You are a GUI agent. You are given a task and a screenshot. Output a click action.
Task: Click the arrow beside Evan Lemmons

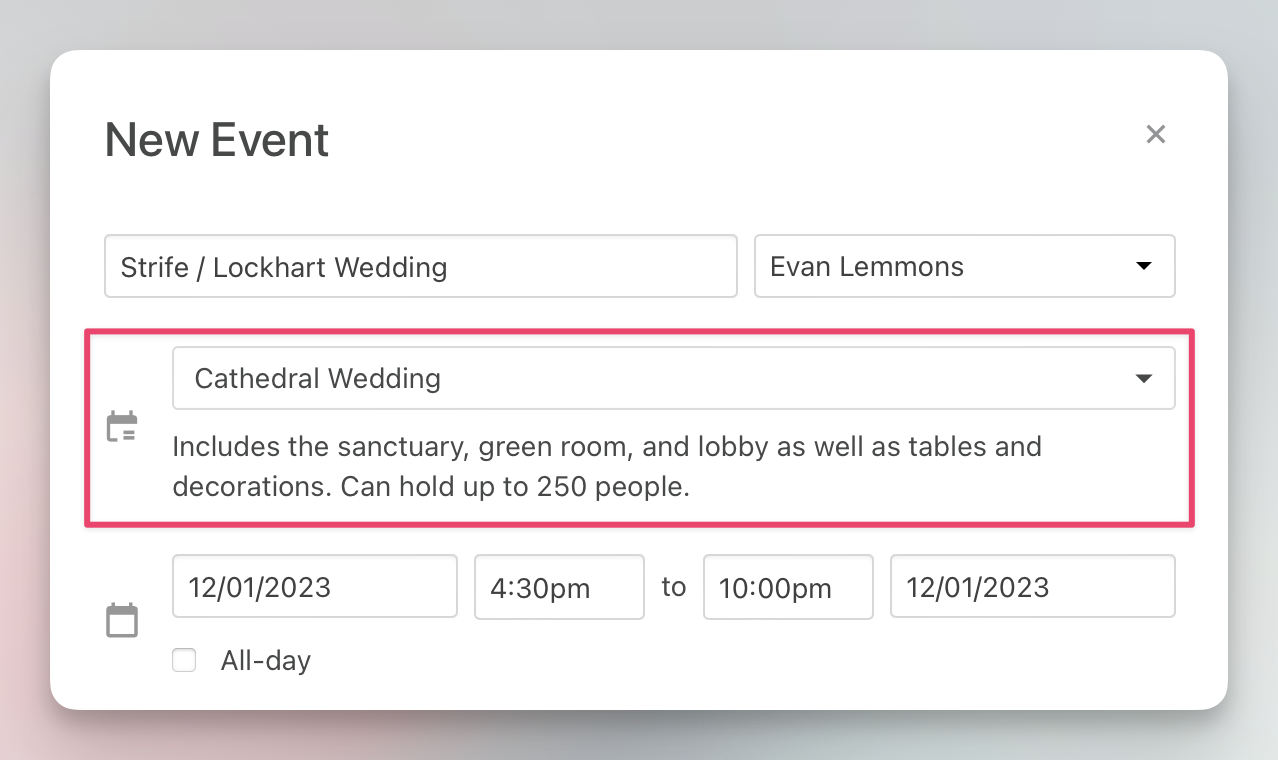(x=1144, y=266)
